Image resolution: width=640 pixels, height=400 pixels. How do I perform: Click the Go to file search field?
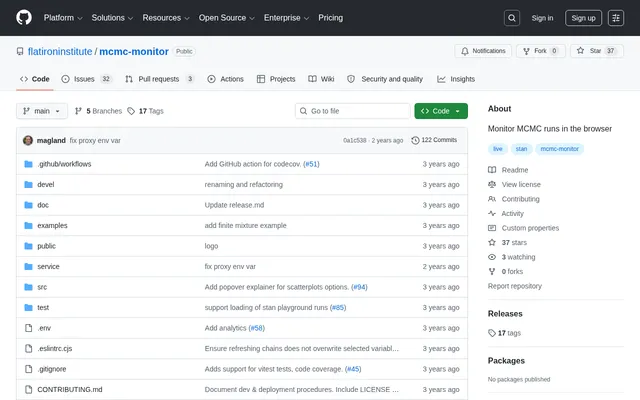pos(353,111)
